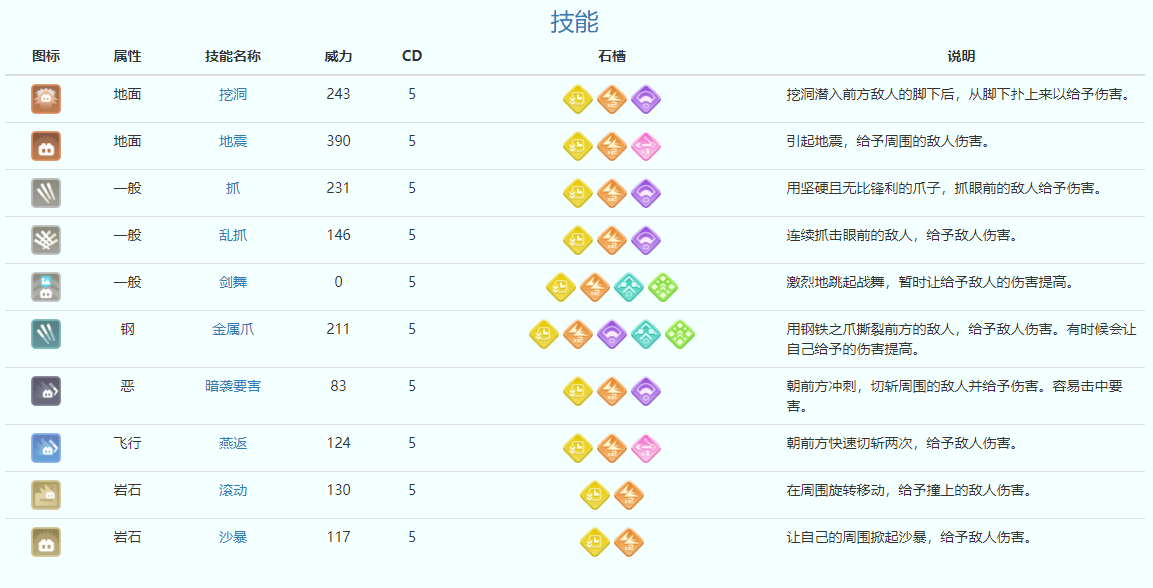Open the 燕返 skill link

pyautogui.click(x=233, y=443)
